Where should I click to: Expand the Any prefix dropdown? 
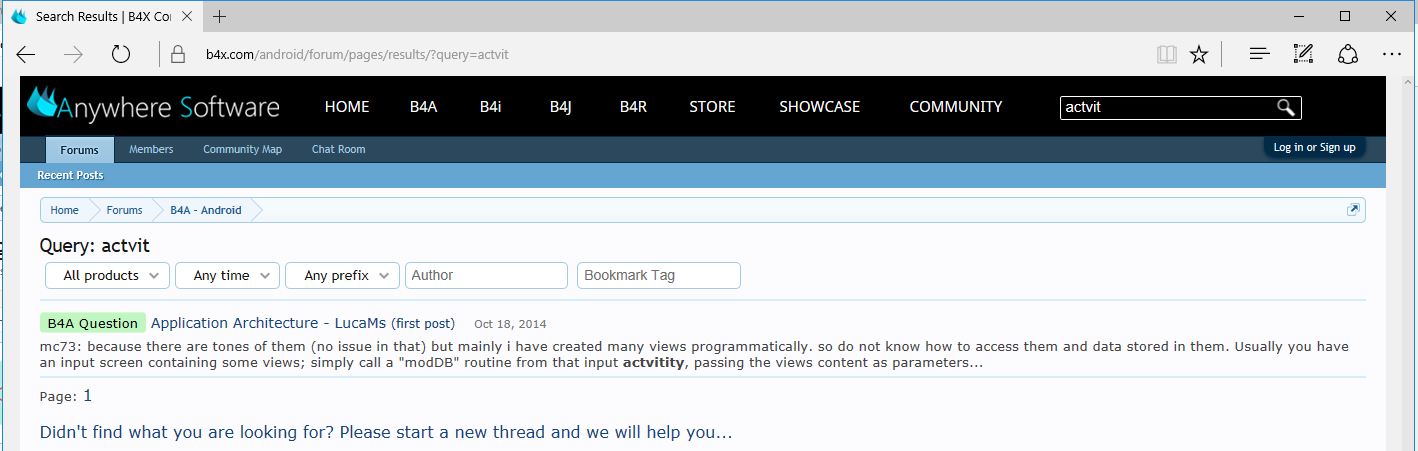342,275
